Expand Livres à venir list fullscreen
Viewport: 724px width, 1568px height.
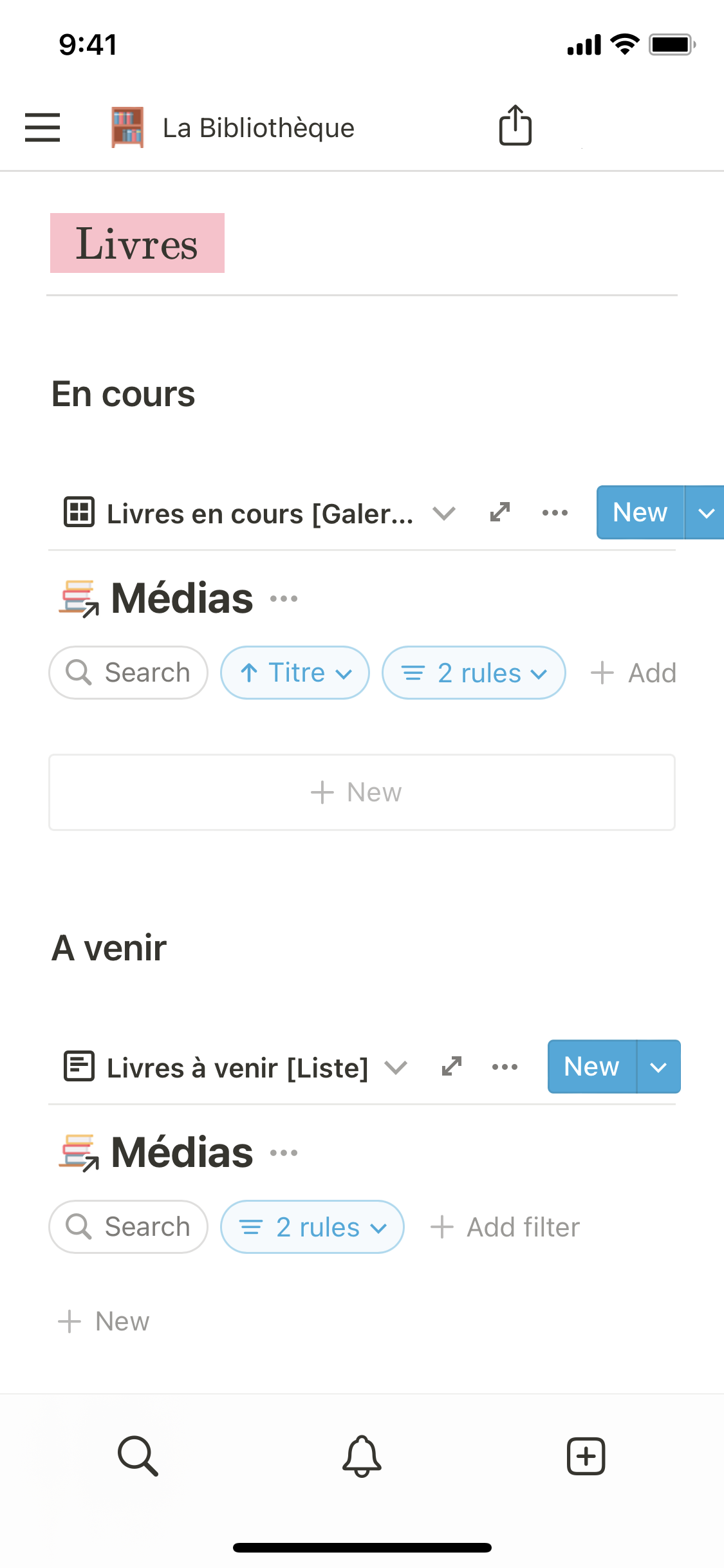coord(452,1067)
